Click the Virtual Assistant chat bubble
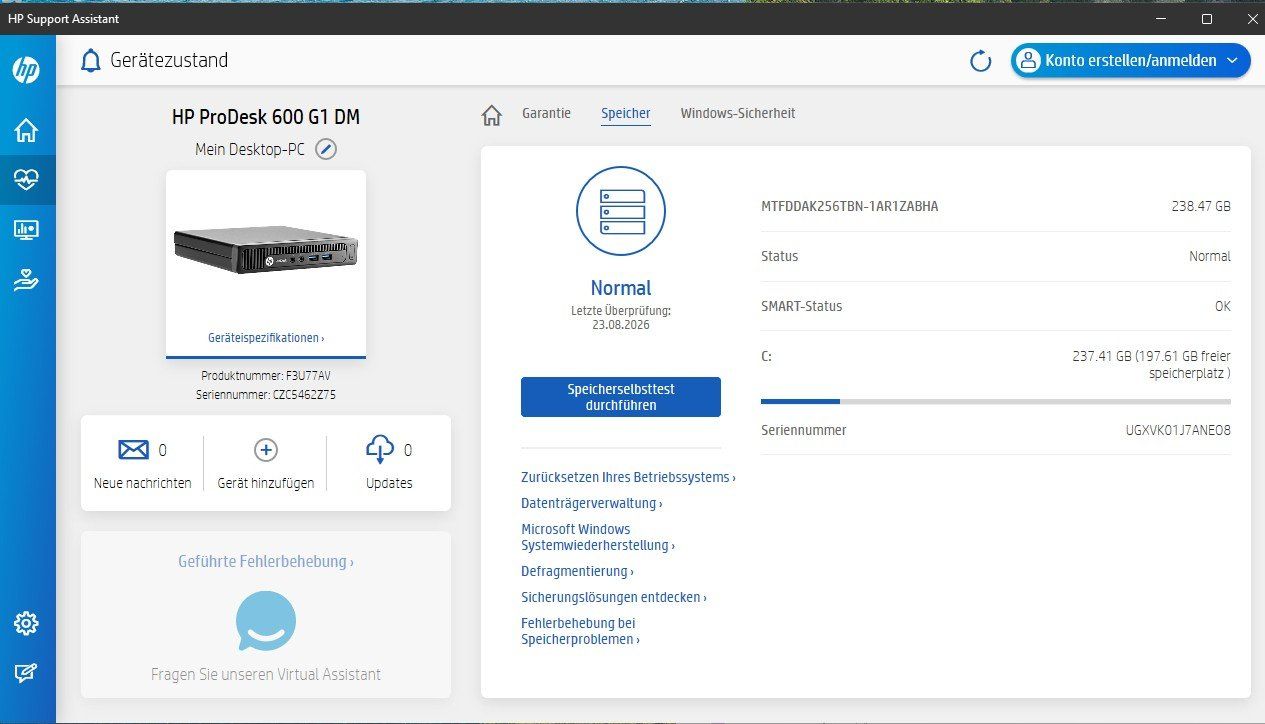 coord(266,621)
